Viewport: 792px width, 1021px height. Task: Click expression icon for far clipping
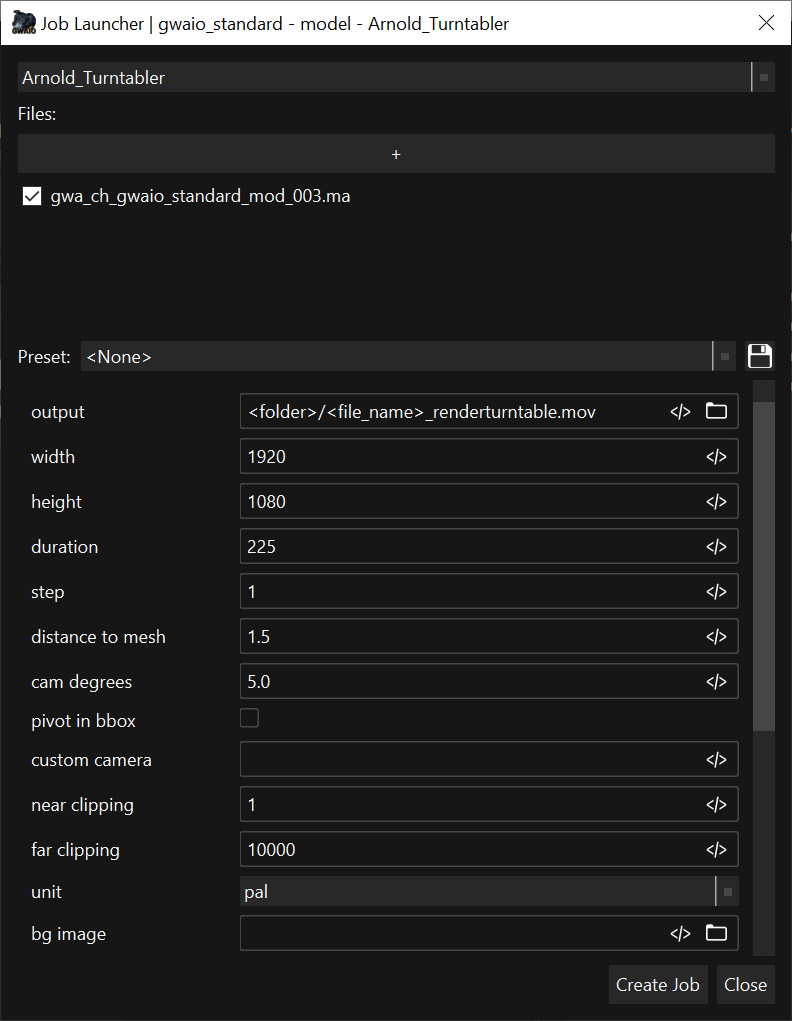click(716, 850)
